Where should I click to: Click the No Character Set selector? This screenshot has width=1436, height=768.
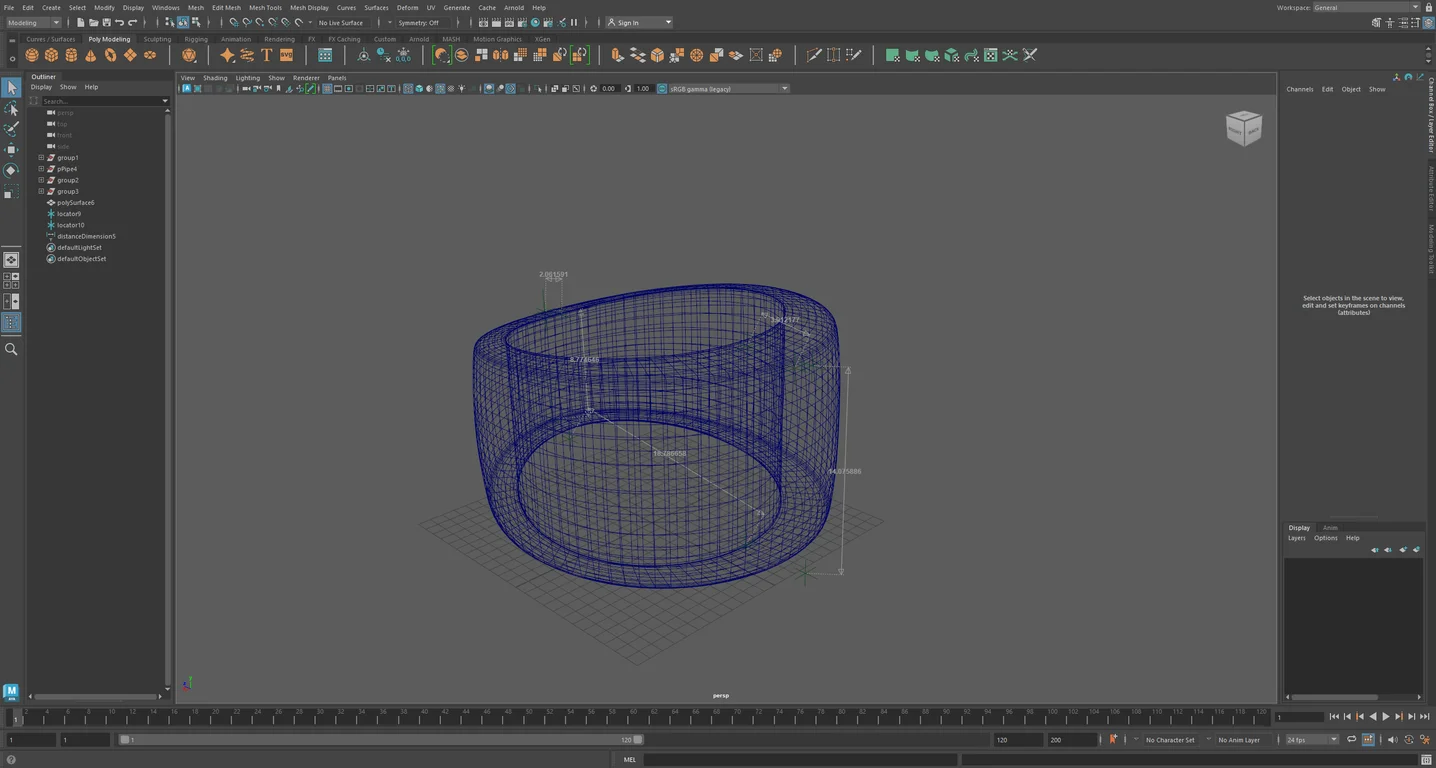pos(1170,740)
